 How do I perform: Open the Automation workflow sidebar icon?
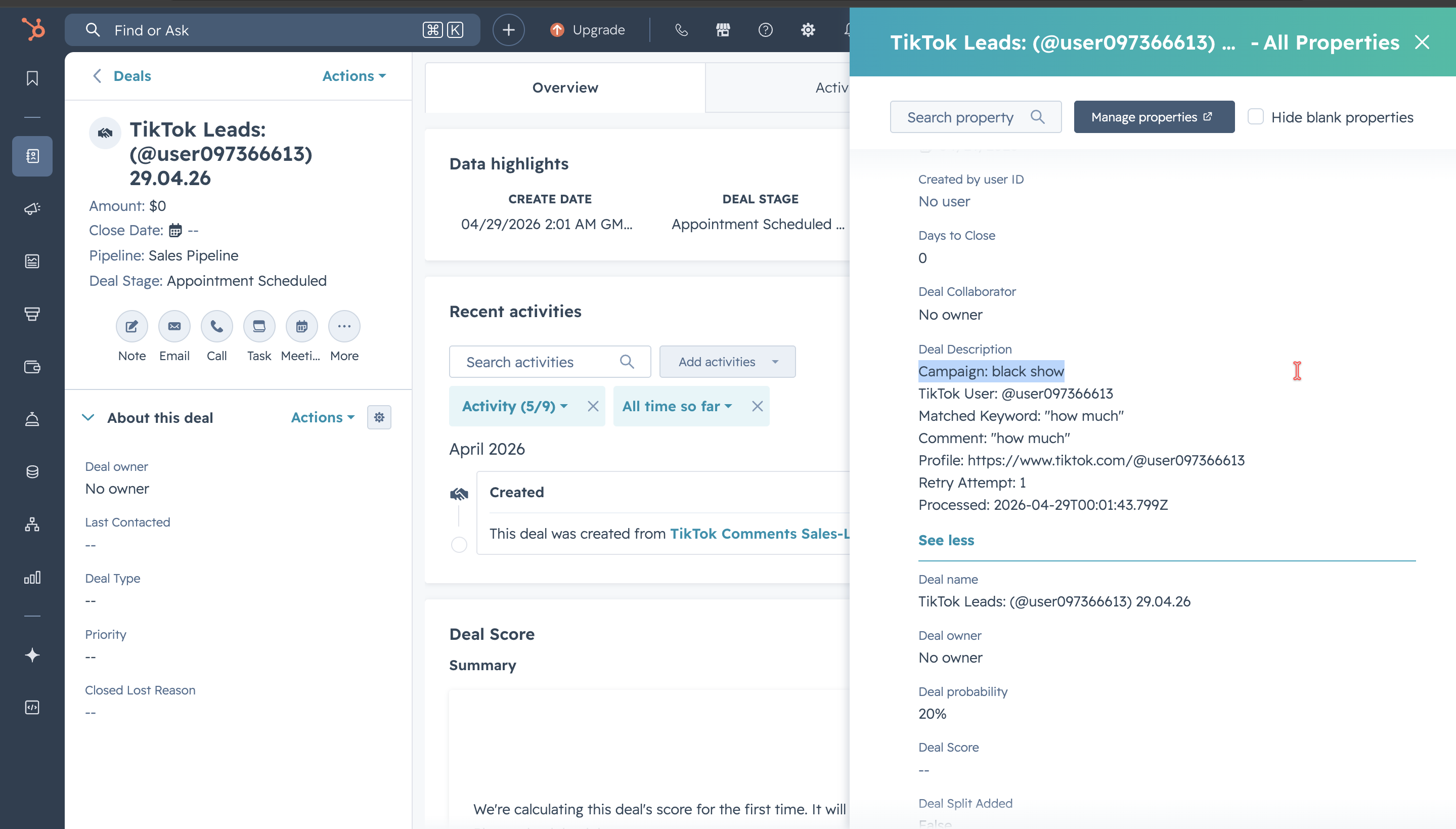pos(32,525)
